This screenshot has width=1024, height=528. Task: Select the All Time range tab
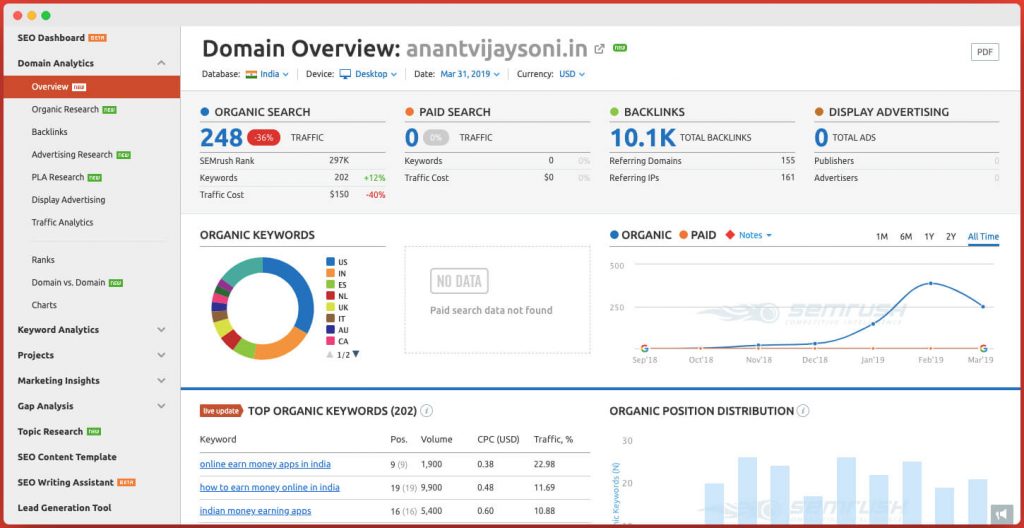point(983,237)
